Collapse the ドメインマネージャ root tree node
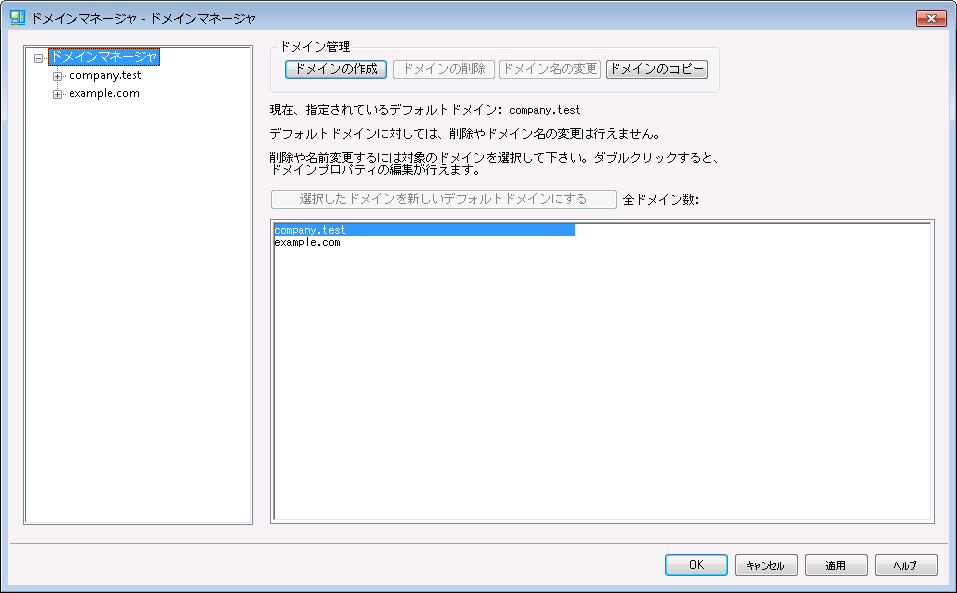The height and width of the screenshot is (593, 957). point(38,58)
